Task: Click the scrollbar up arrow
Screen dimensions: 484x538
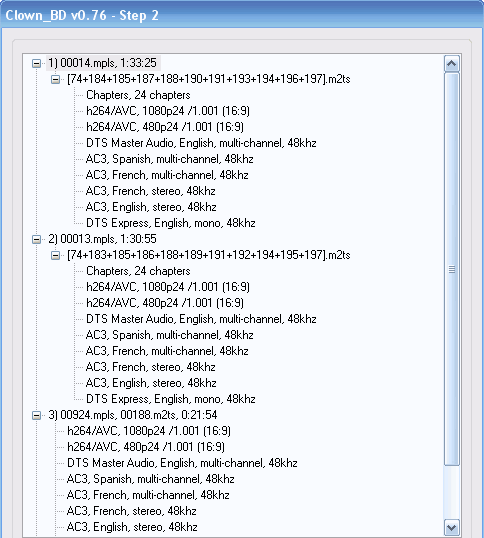Action: coord(452,63)
